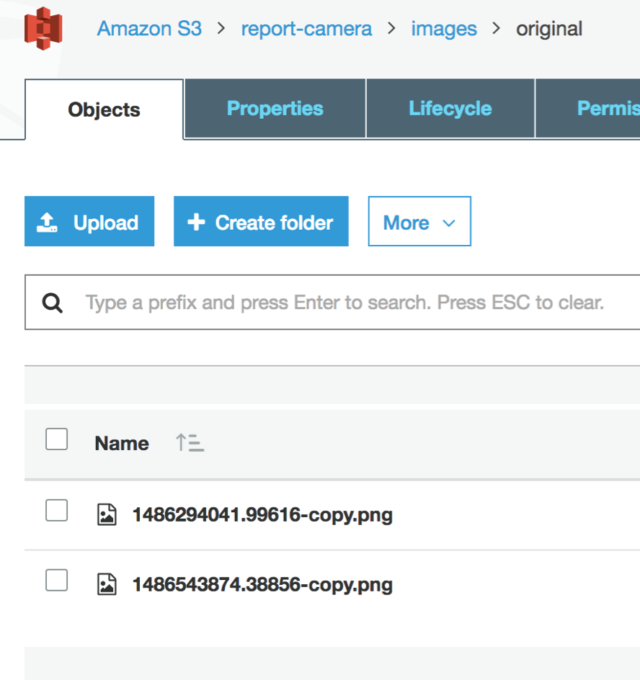Check the box for 1486543874.38856-copy.png

click(56, 580)
